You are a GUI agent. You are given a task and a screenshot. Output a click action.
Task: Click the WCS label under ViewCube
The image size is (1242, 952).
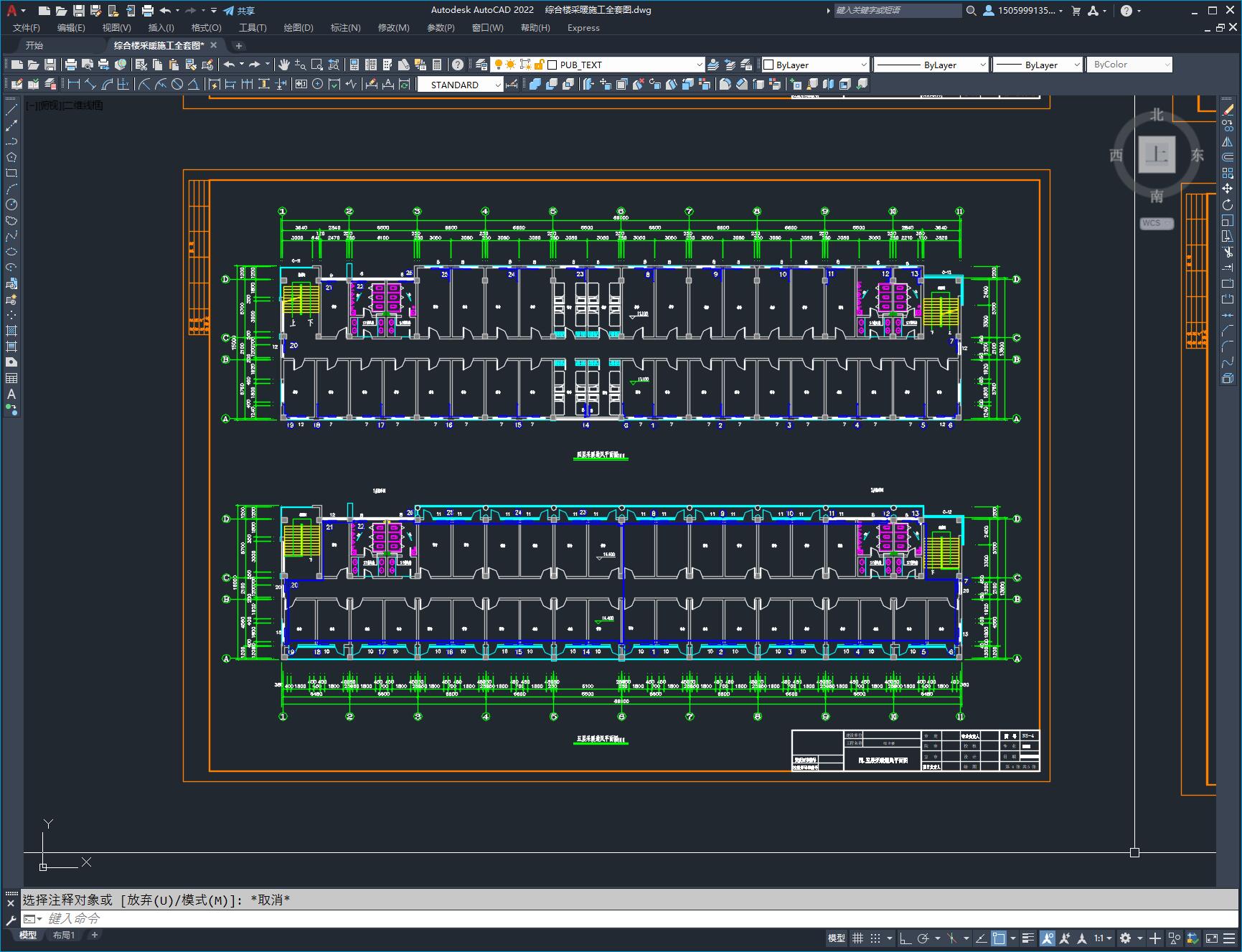pos(1157,223)
